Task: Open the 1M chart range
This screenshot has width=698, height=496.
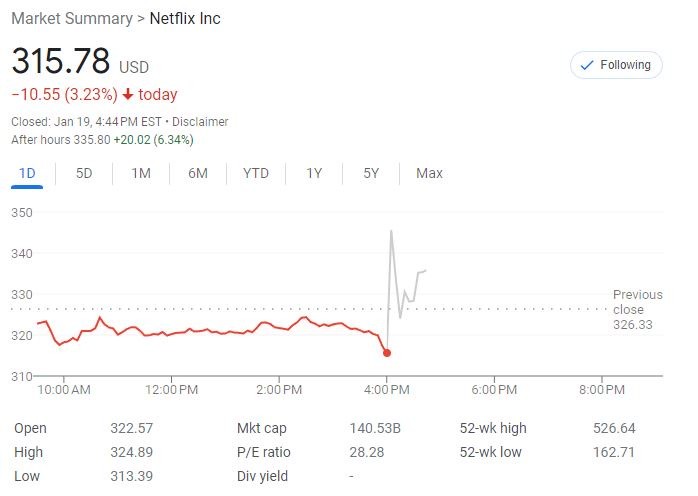Action: coord(141,173)
